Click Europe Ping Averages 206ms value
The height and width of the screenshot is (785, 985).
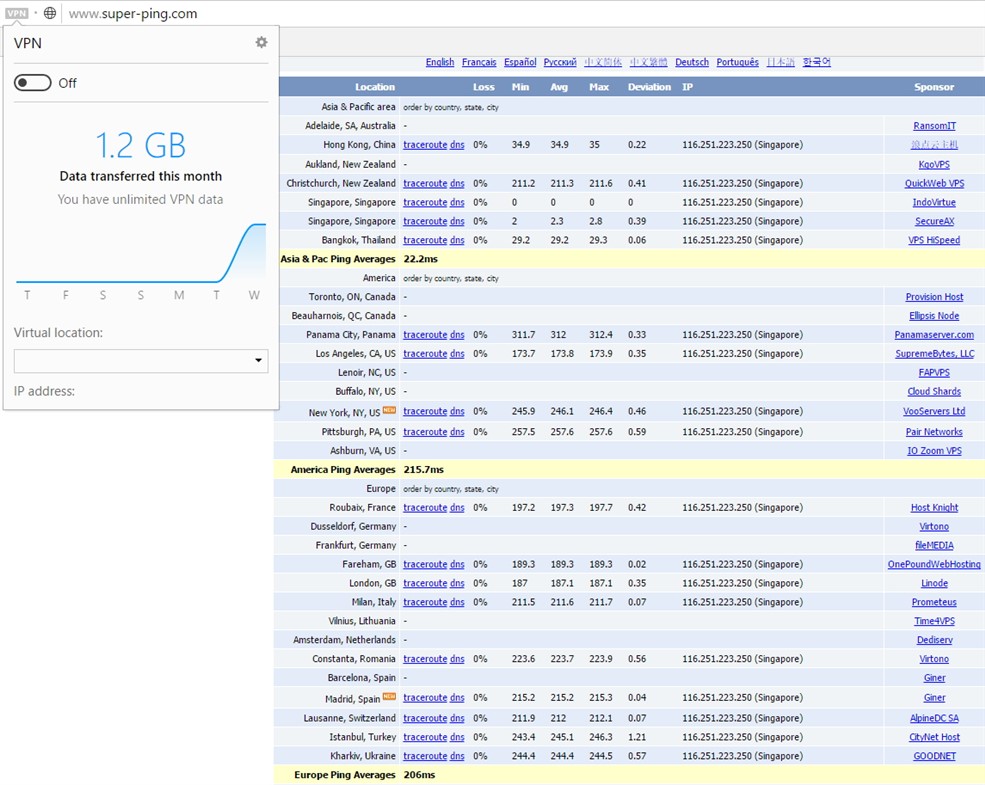pos(419,775)
